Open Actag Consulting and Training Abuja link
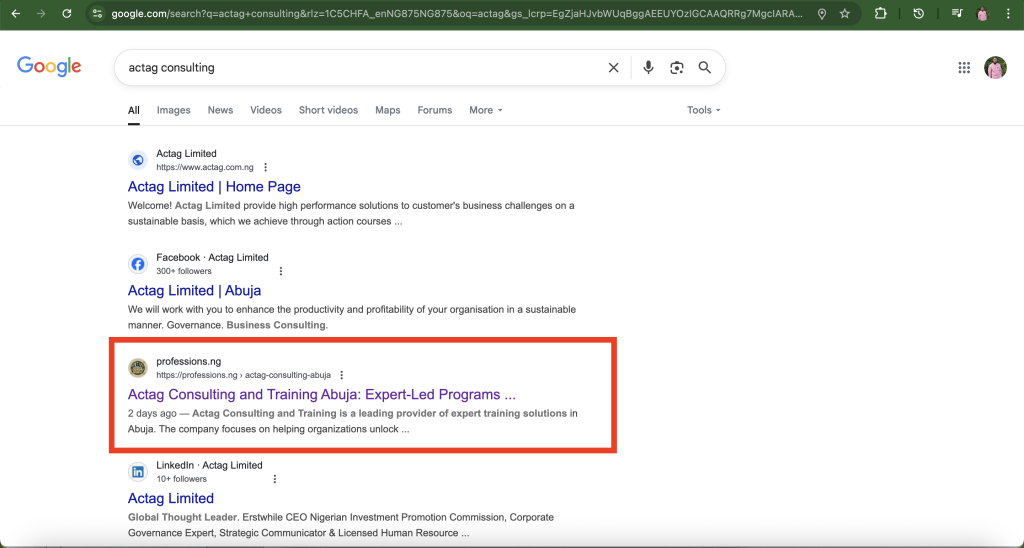 [x=322, y=395]
